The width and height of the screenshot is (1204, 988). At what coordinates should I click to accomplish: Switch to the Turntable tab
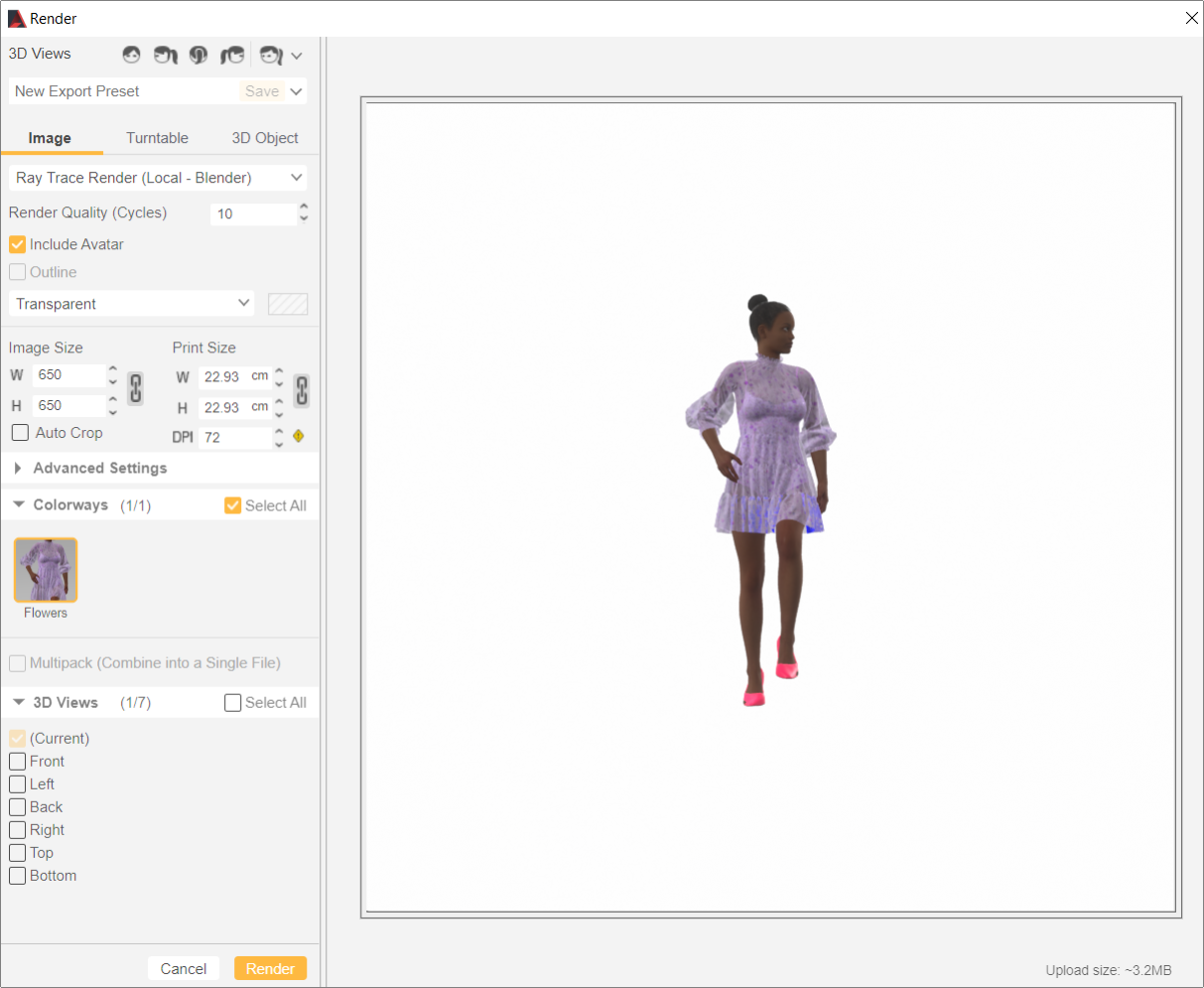[157, 138]
